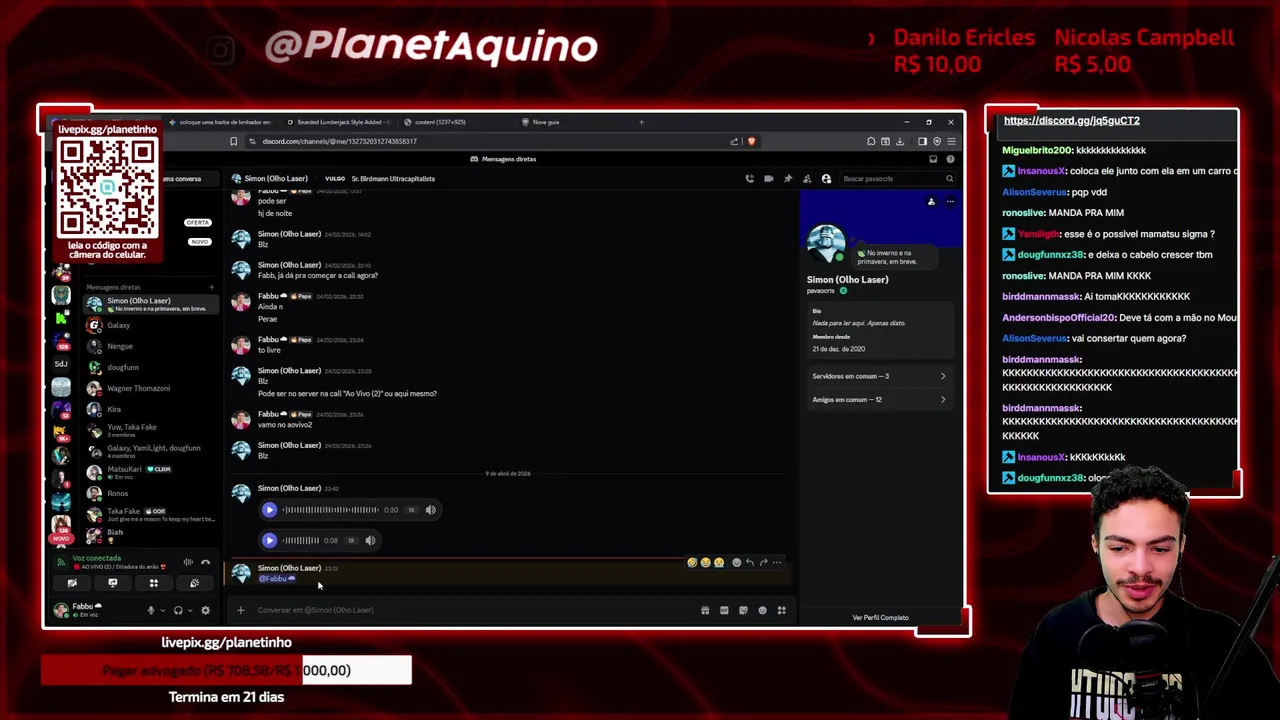Disconnect from voice with the hang-up icon
Viewport: 1280px width, 720px height.
coord(206,562)
